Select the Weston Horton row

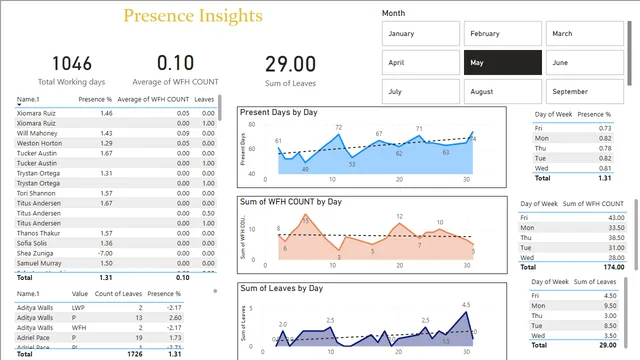click(116, 143)
